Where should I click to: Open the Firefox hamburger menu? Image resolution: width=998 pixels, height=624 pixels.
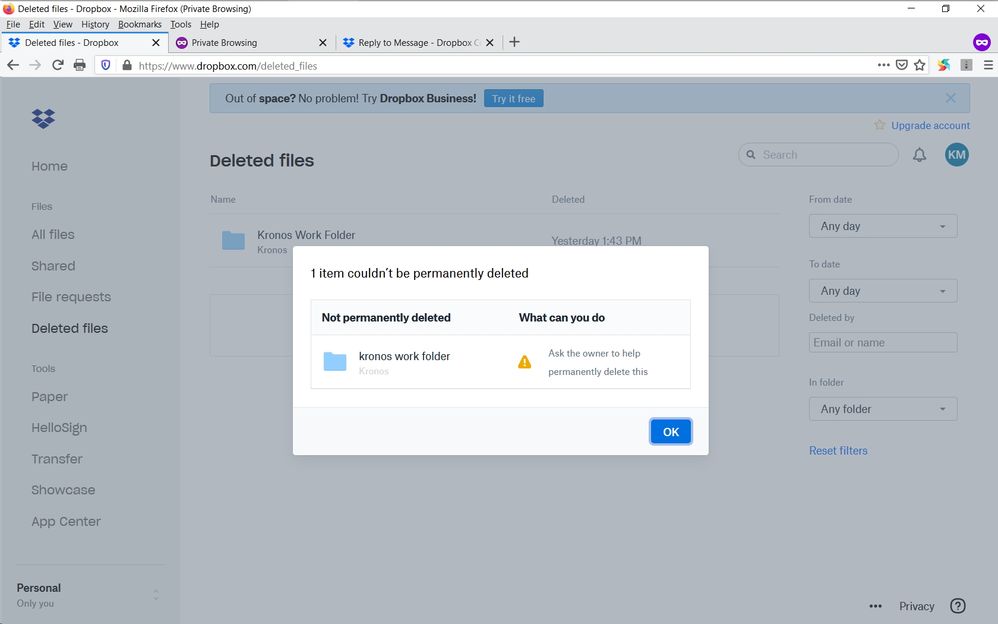point(988,65)
